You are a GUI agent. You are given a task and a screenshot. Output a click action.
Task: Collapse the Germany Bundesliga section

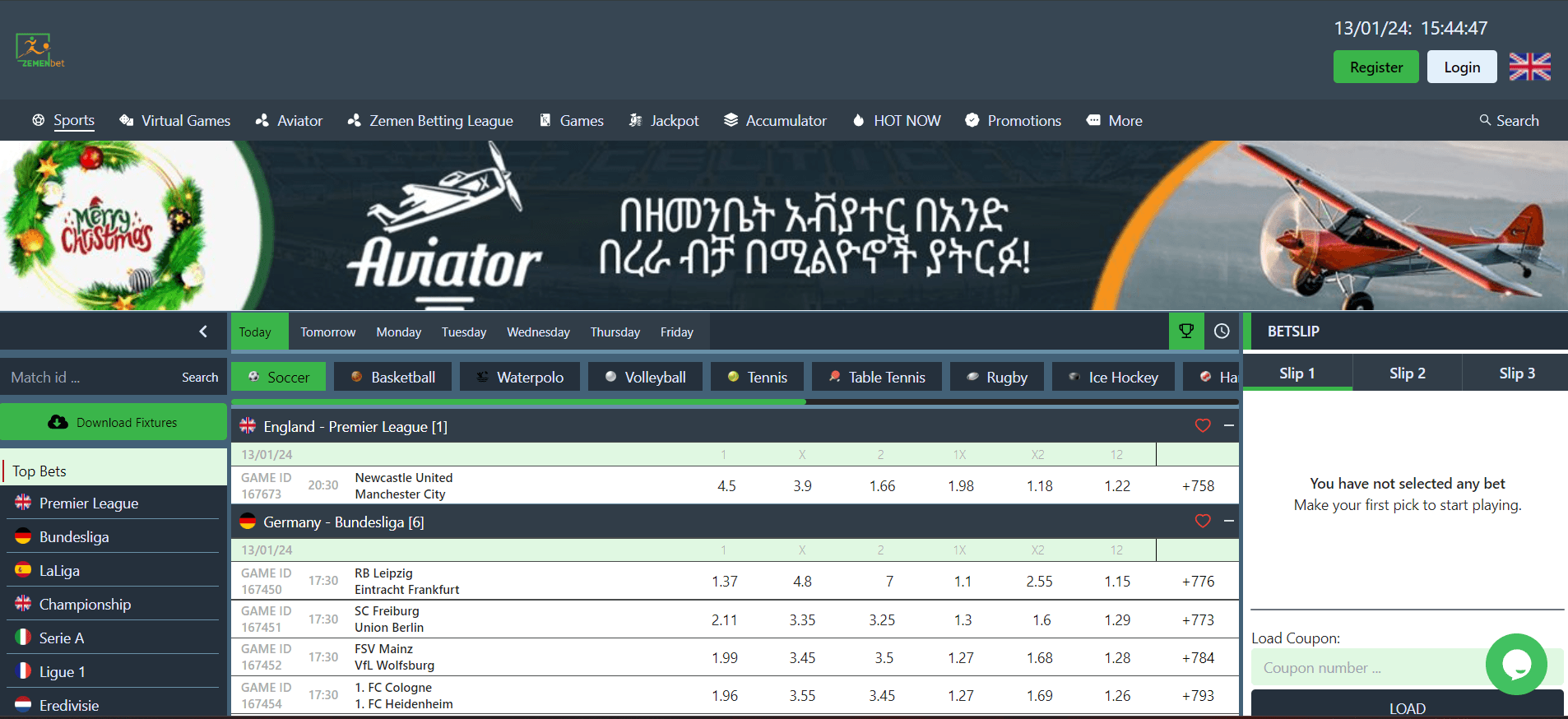pyautogui.click(x=1228, y=522)
